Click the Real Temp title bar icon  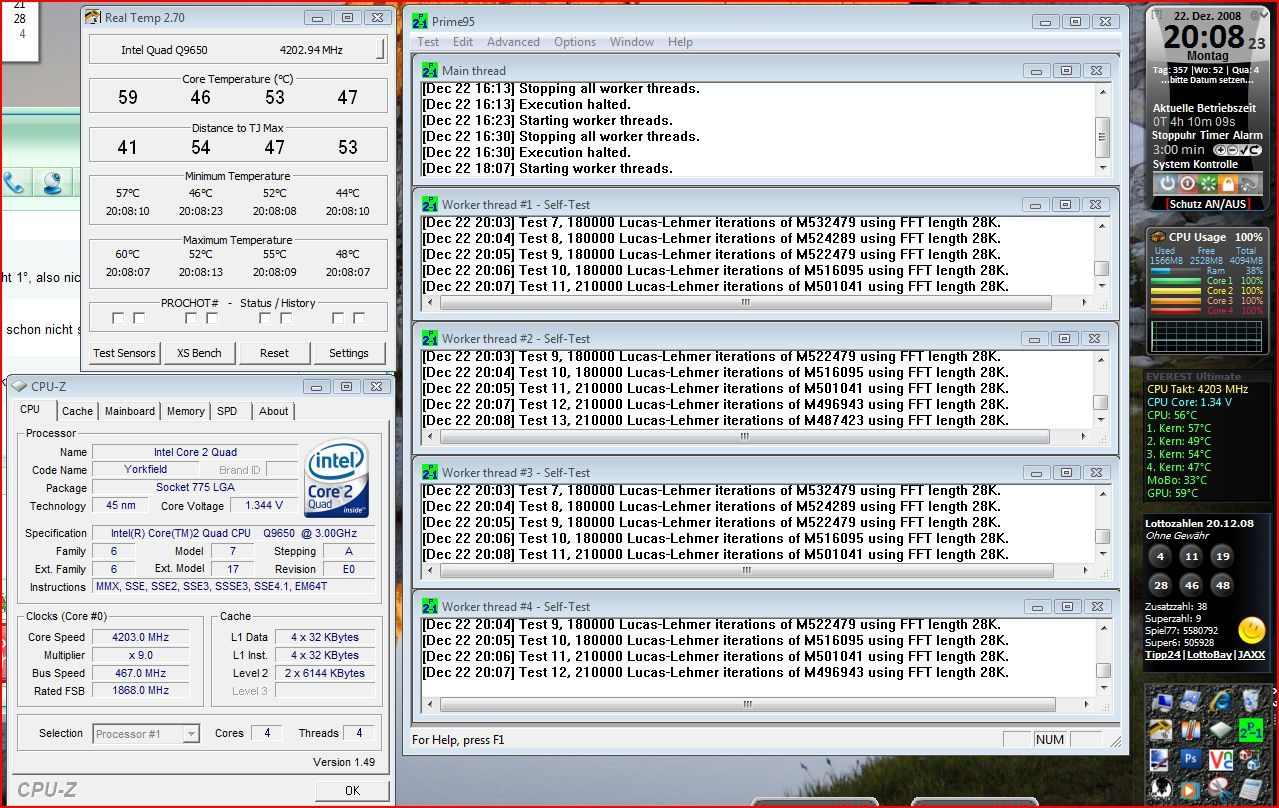click(93, 17)
